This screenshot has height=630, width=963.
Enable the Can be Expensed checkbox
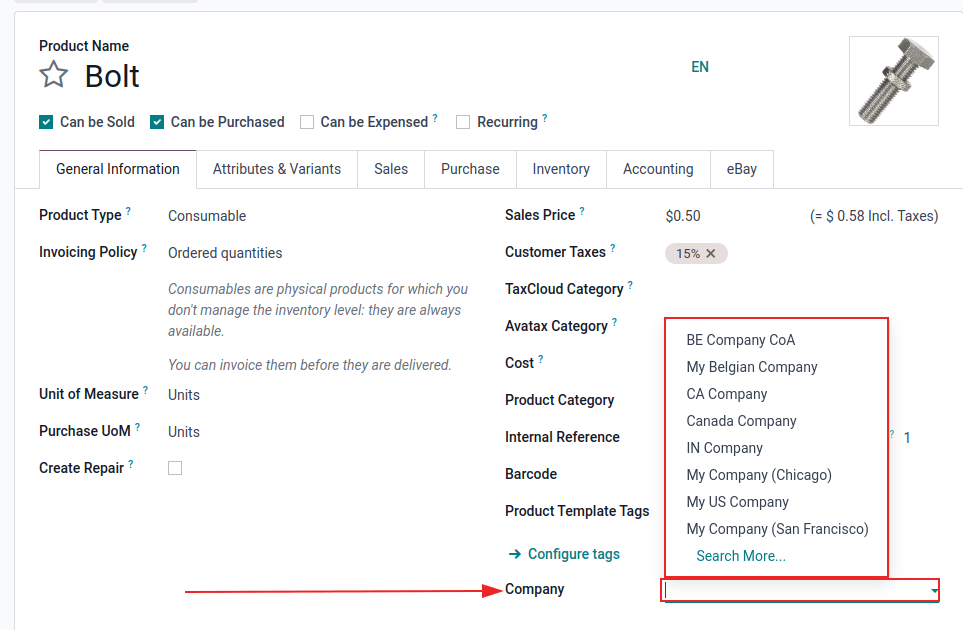[x=307, y=122]
